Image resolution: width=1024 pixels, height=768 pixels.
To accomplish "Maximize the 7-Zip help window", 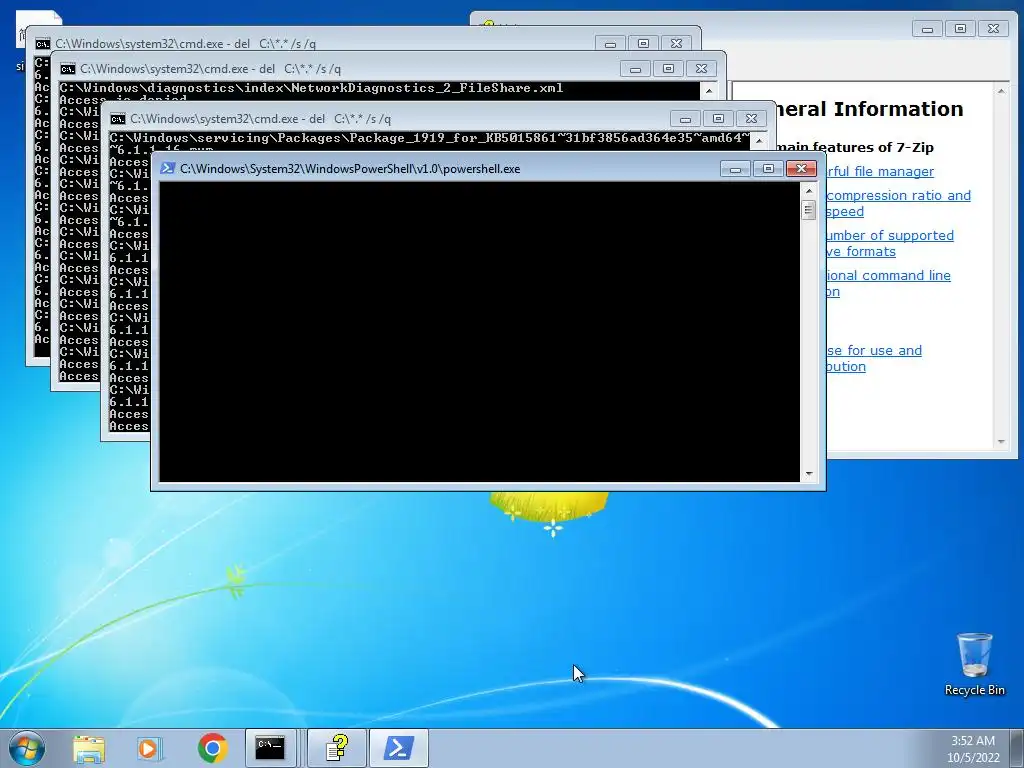I will click(x=960, y=29).
